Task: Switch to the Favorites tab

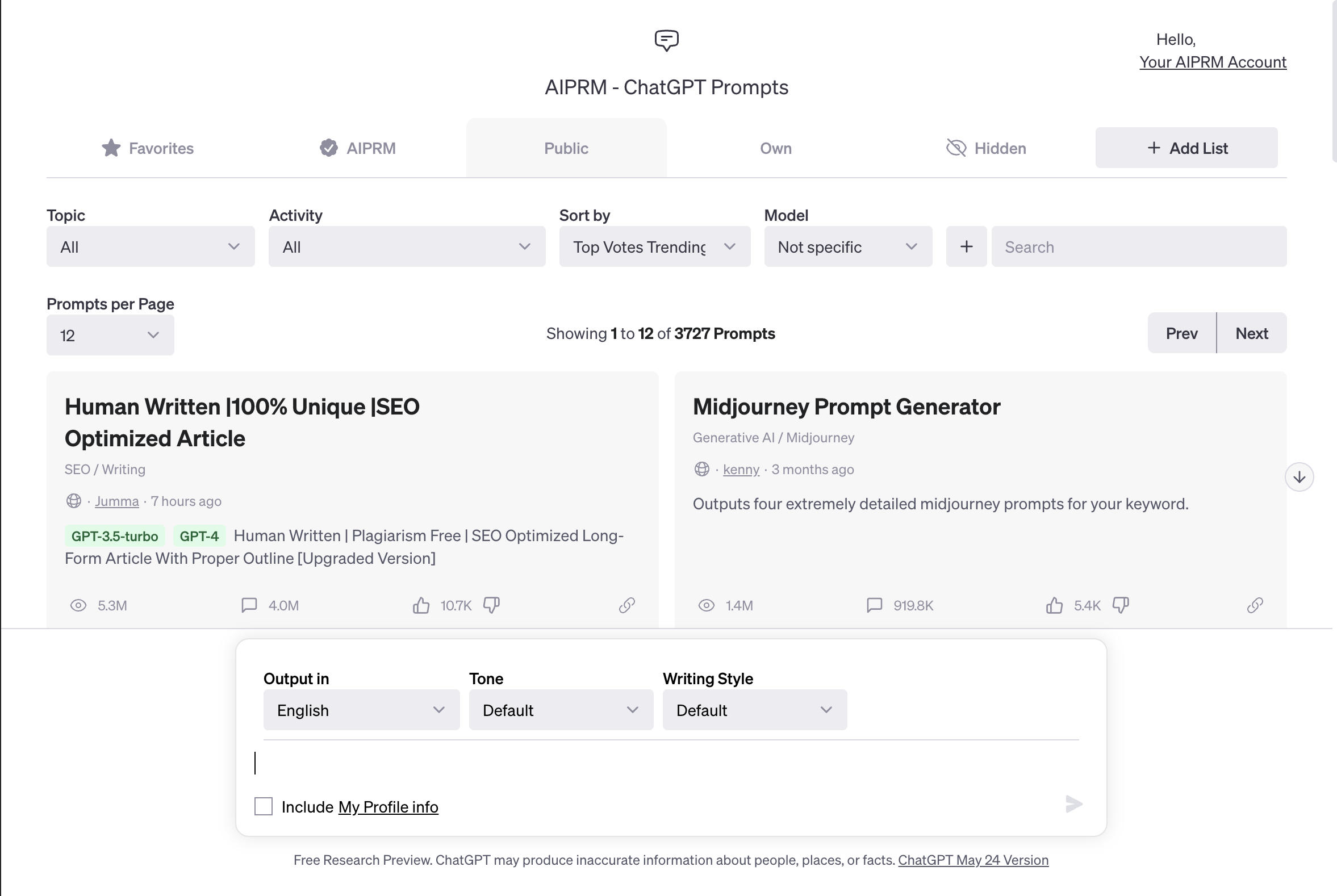Action: pos(147,148)
